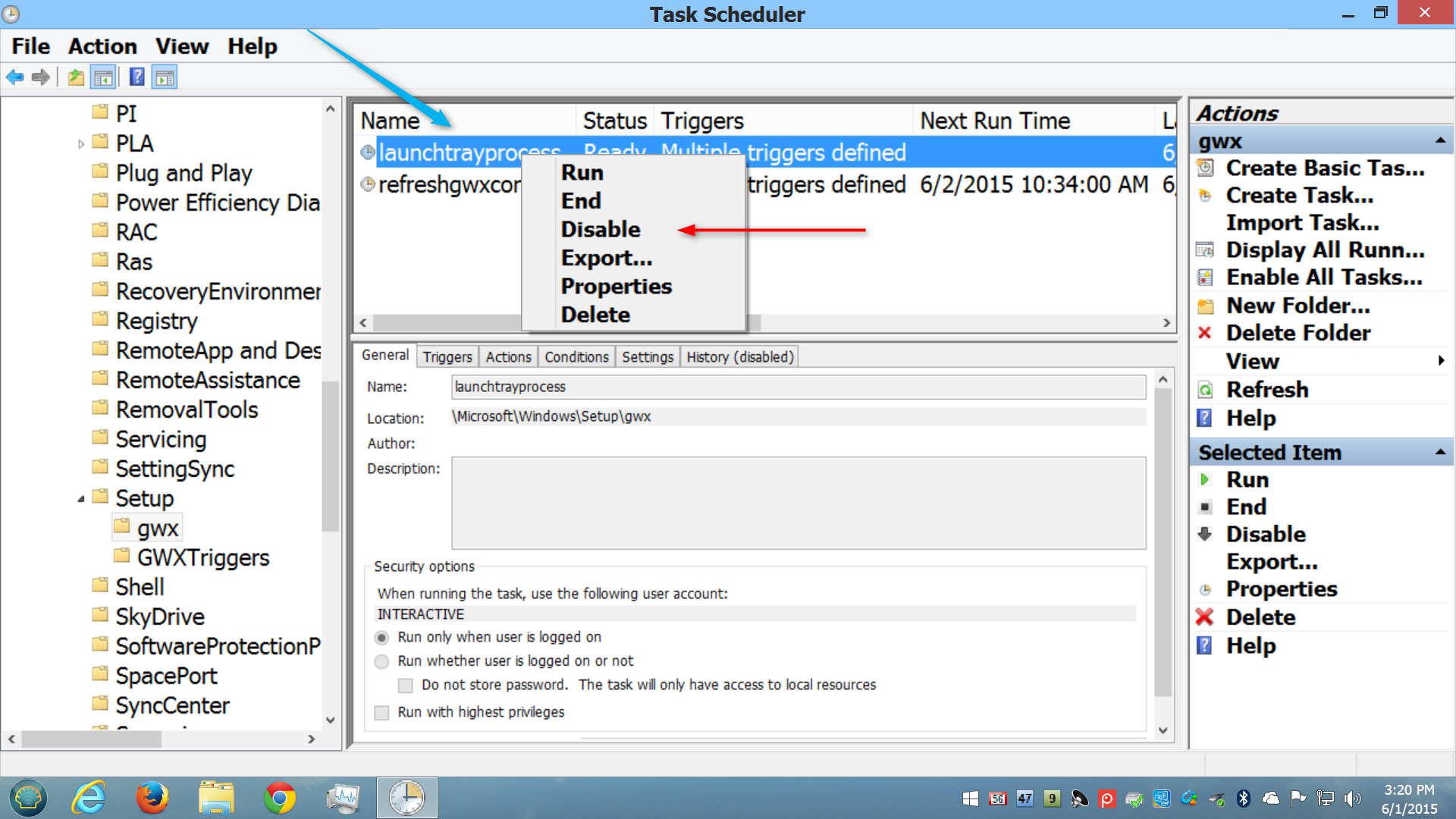Enable Run with highest privileges

pyautogui.click(x=381, y=712)
